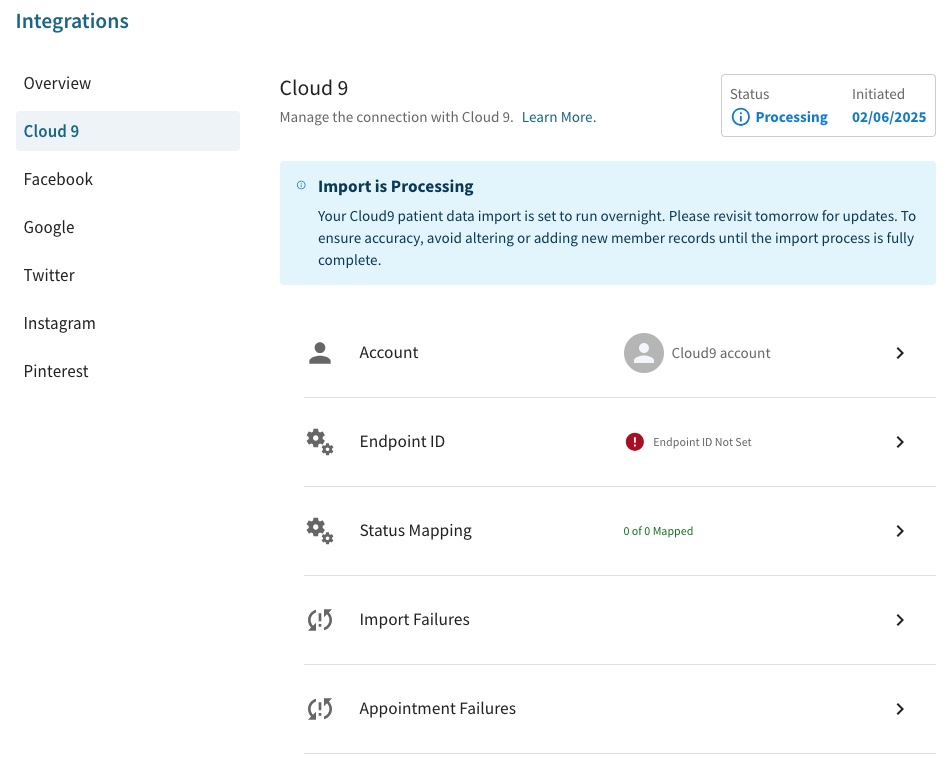The image size is (948, 774).
Task: Click the initiated date 02/06/2025
Action: (x=889, y=117)
